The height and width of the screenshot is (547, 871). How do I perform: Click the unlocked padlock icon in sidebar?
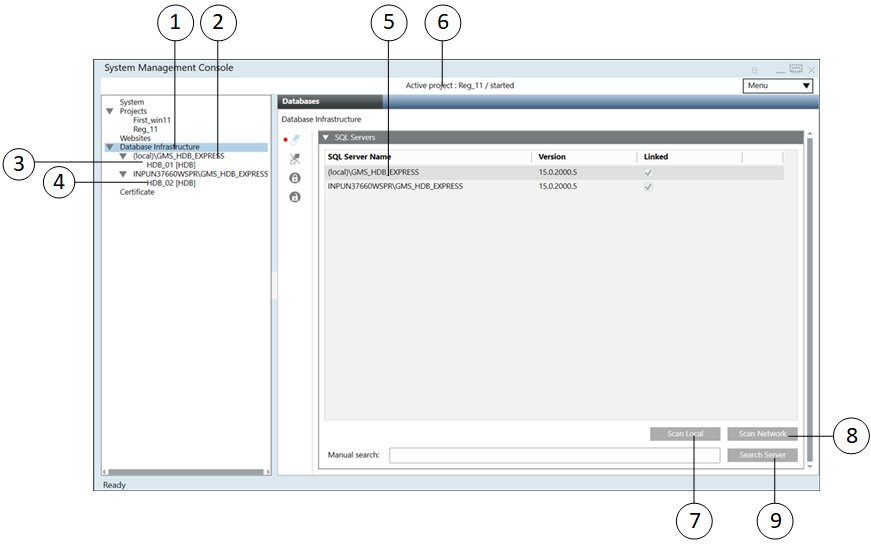(x=295, y=197)
